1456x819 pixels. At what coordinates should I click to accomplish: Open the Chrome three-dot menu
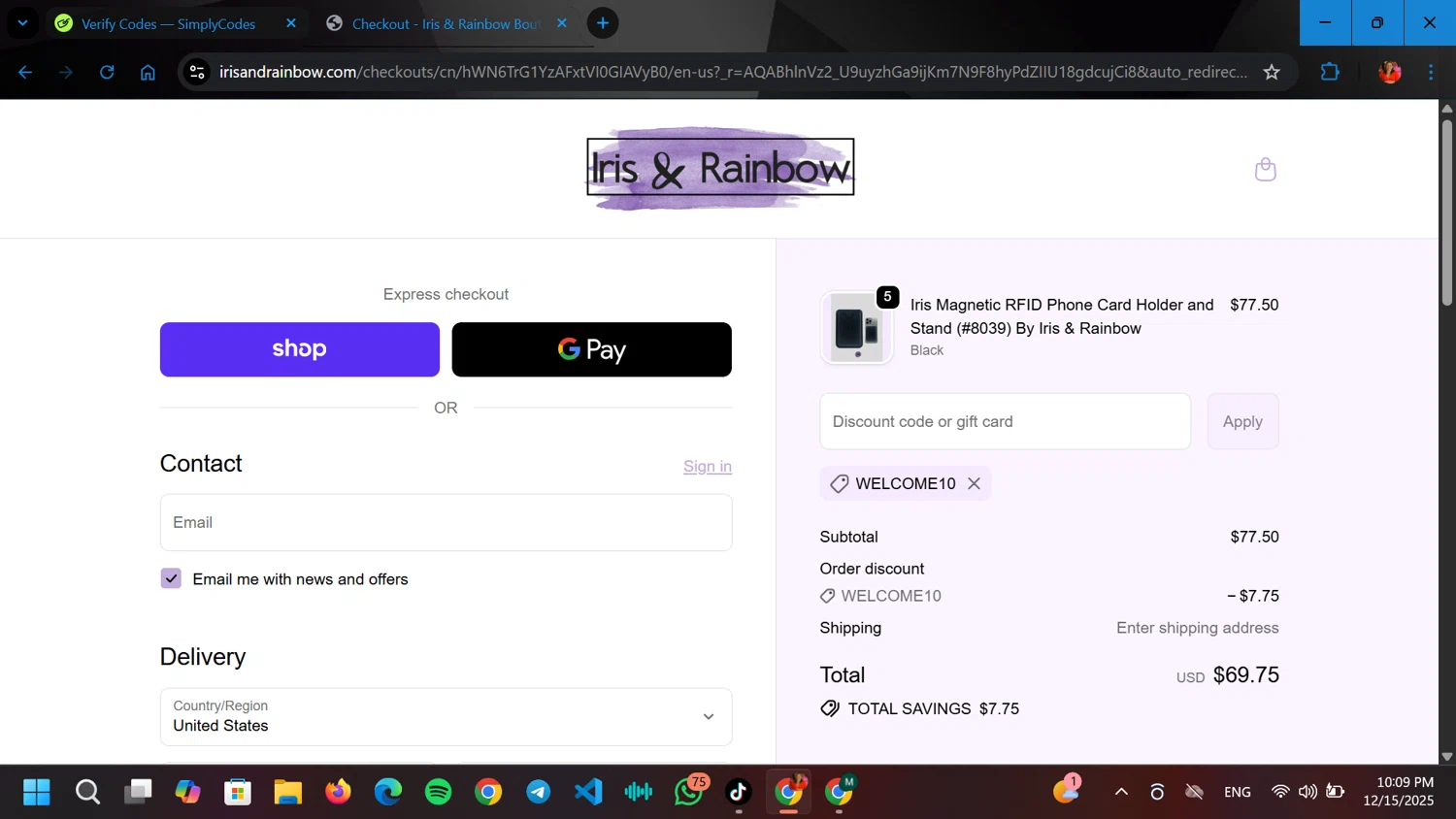(x=1431, y=72)
